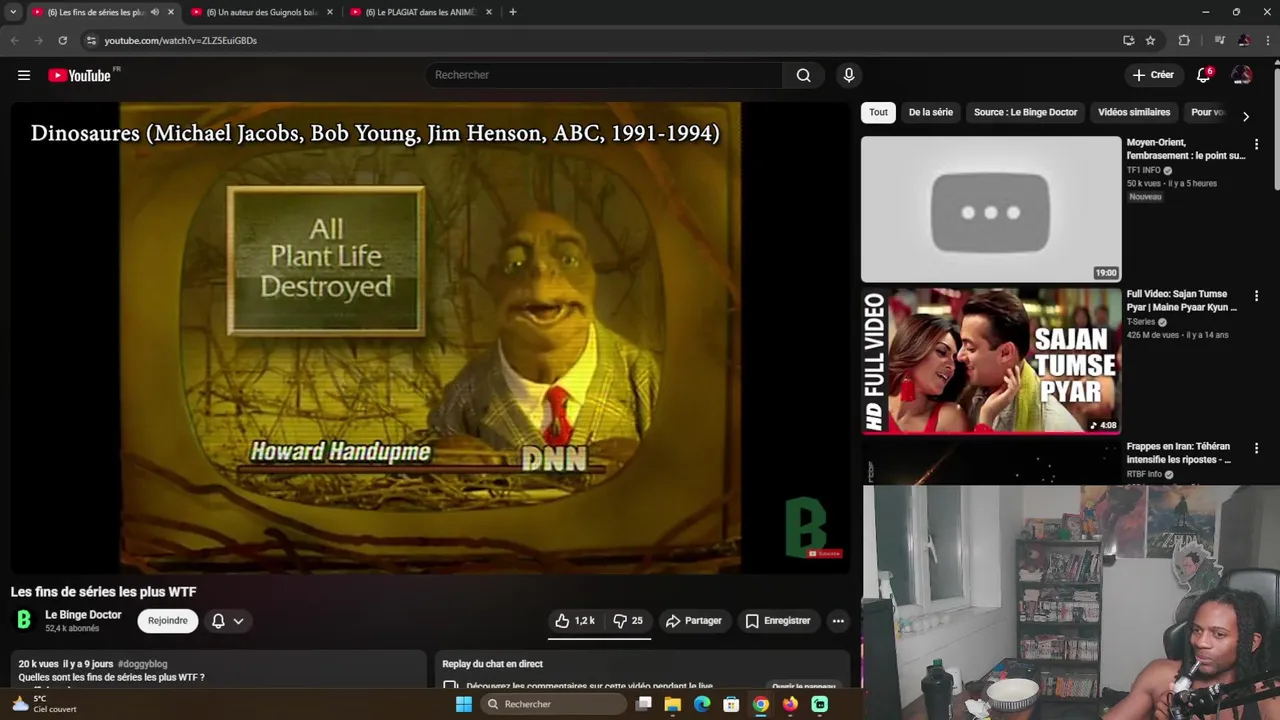Open Full Video: Sajan Tumse Pyar title
The height and width of the screenshot is (720, 1280).
pyautogui.click(x=1182, y=301)
